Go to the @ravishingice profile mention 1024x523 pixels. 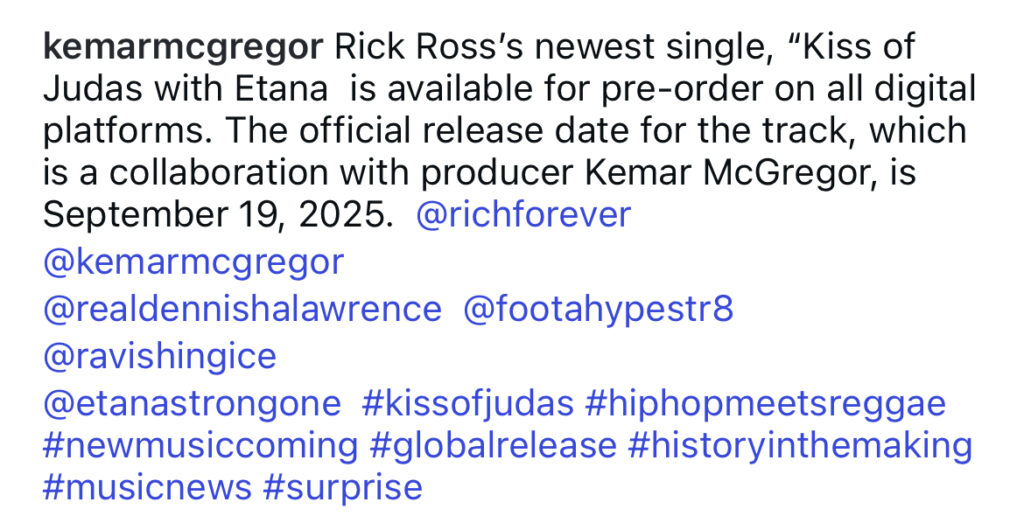[160, 358]
